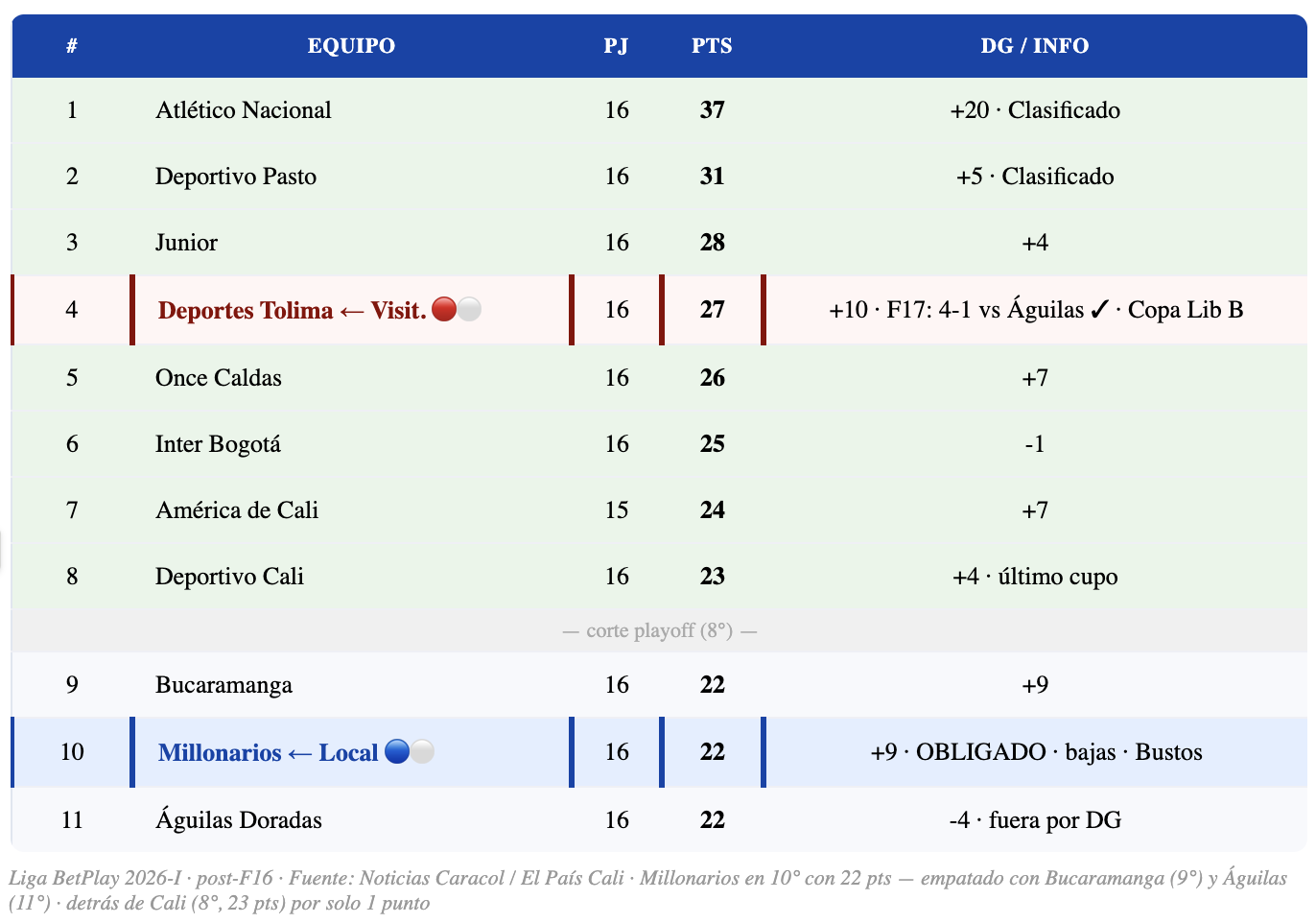The height and width of the screenshot is (923, 1316).
Task: Select América de Cali's 15 matches played cell
Action: pos(617,510)
